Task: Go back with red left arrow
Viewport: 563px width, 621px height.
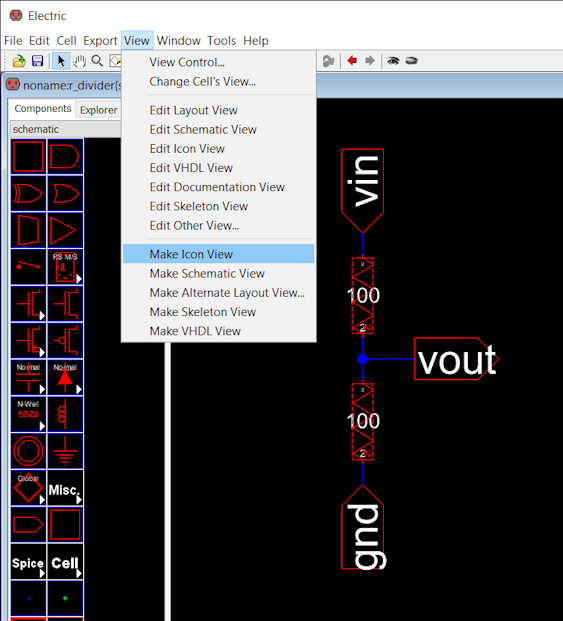Action: pyautogui.click(x=352, y=61)
